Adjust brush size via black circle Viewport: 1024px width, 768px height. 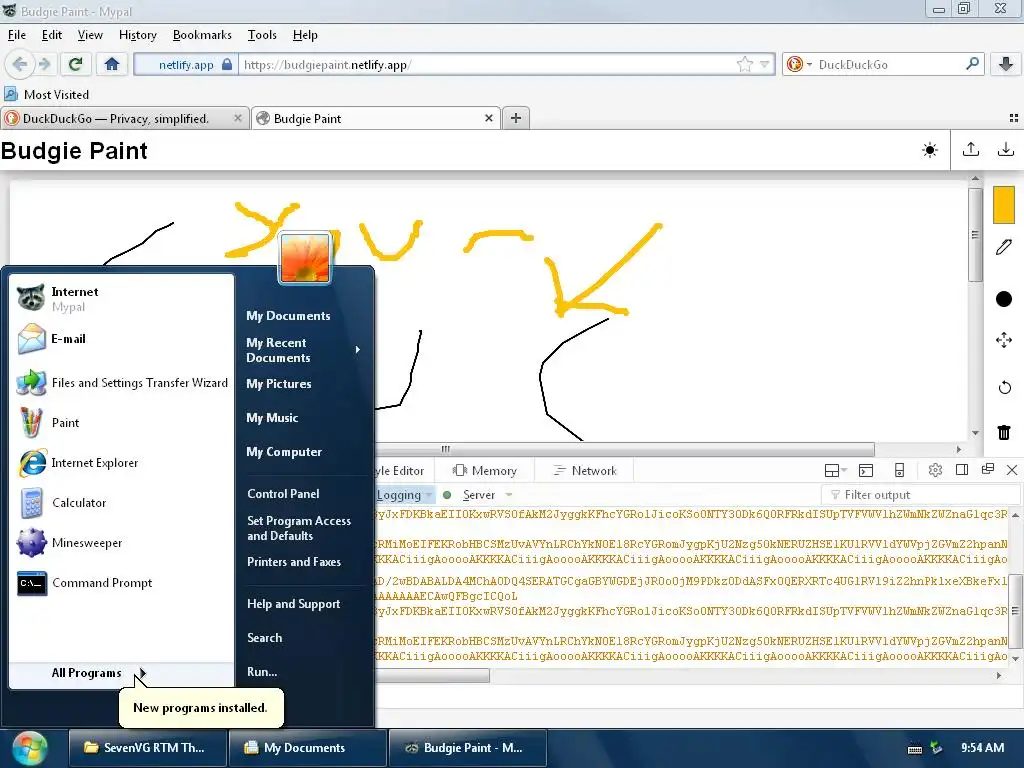point(1004,299)
